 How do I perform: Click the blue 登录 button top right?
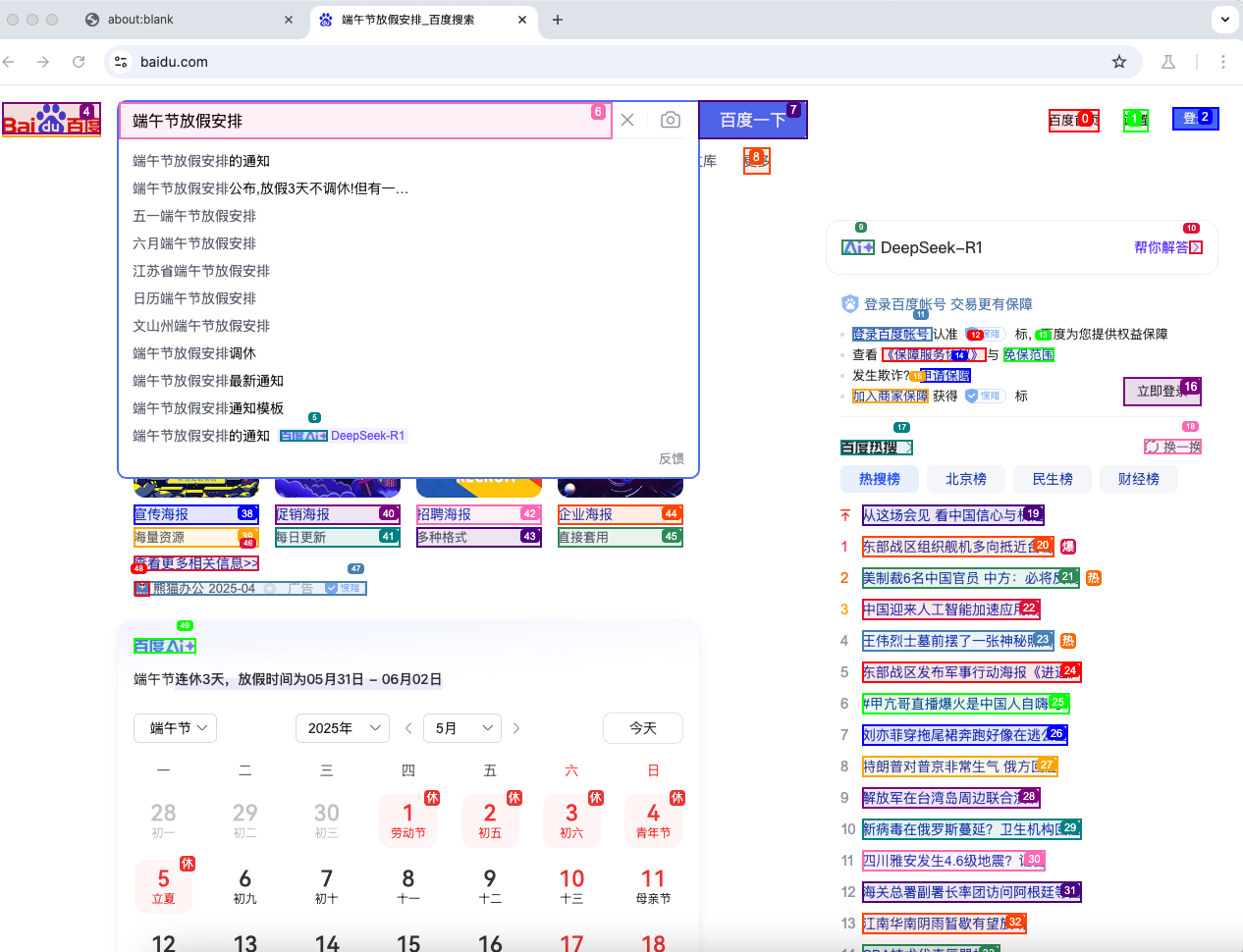1196,119
